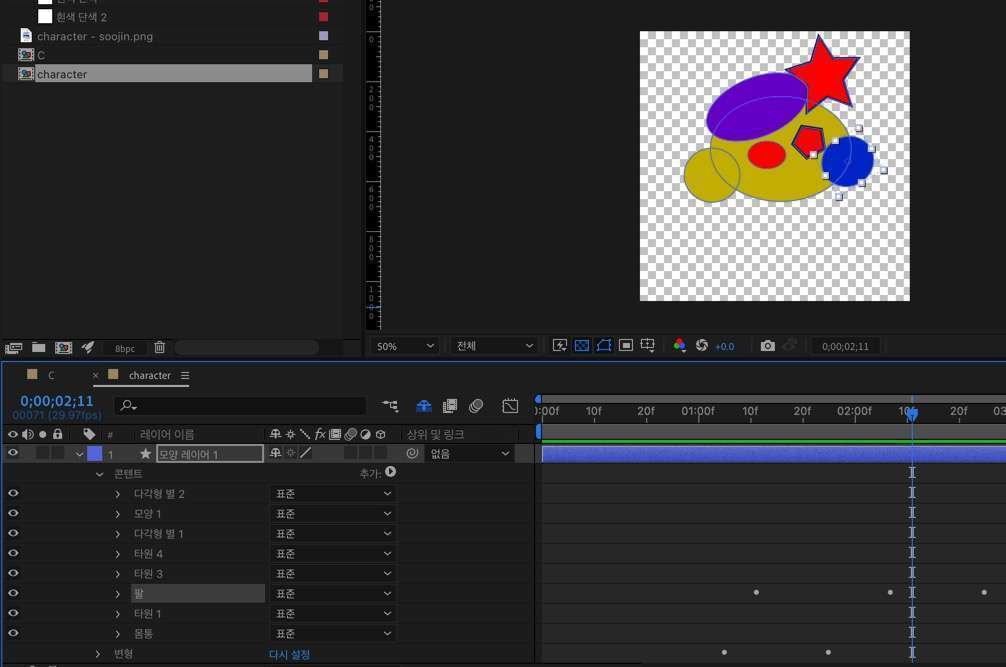Toggle the transparency grid button
The image size is (1006, 667).
coord(582,346)
